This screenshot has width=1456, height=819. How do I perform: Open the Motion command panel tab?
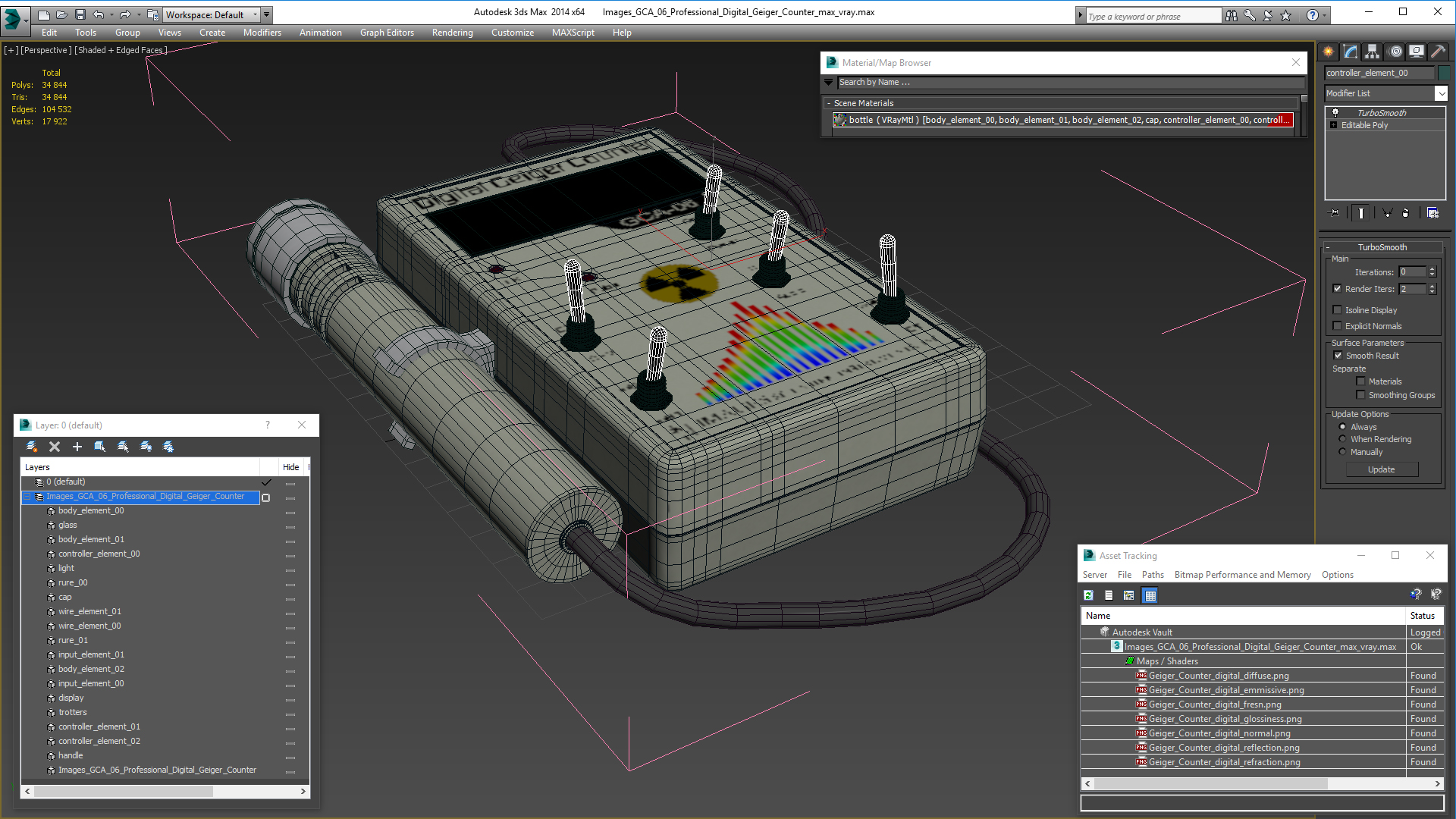coord(1395,52)
